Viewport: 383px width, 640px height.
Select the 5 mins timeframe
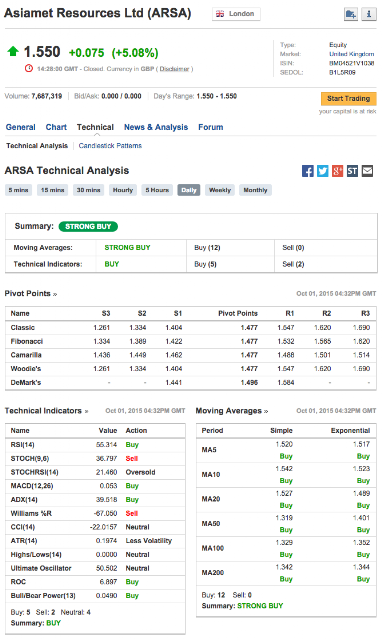pyautogui.click(x=18, y=190)
